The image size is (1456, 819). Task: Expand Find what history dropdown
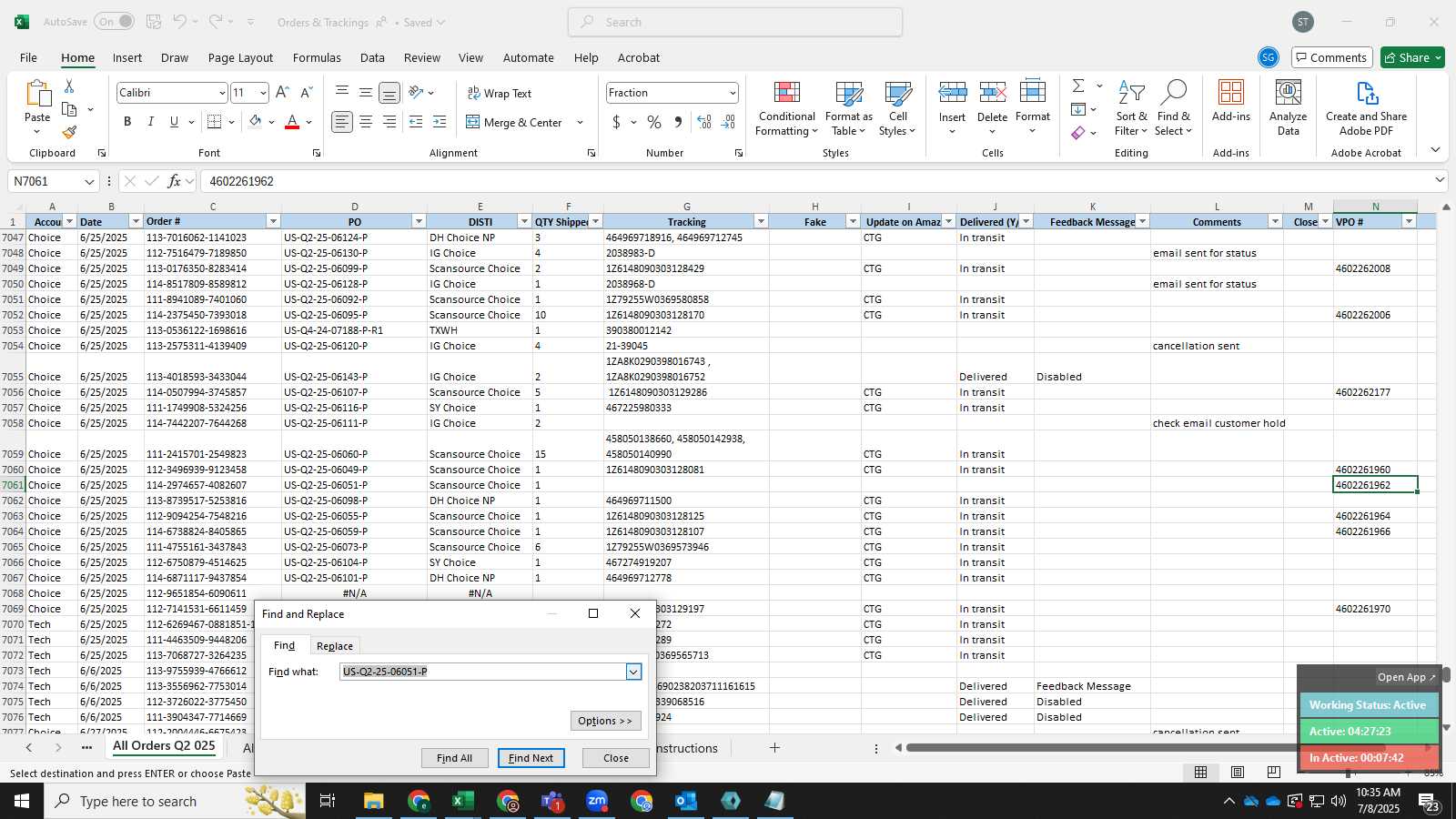(x=633, y=672)
